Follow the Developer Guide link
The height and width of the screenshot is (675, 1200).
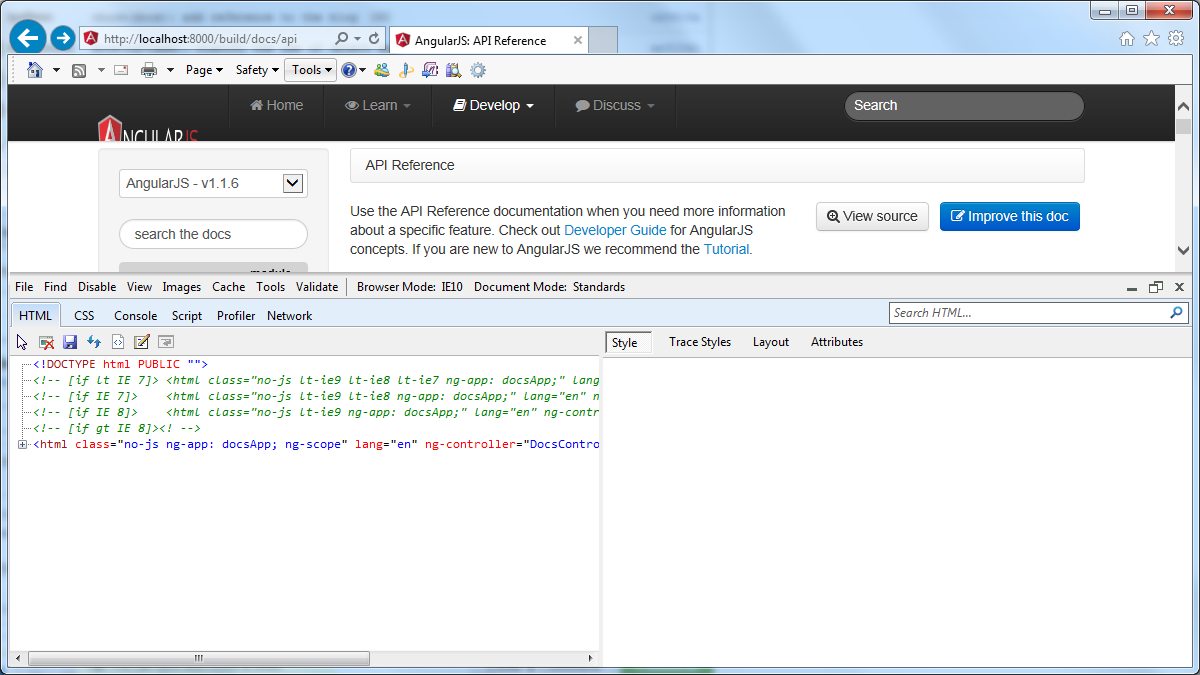615,230
